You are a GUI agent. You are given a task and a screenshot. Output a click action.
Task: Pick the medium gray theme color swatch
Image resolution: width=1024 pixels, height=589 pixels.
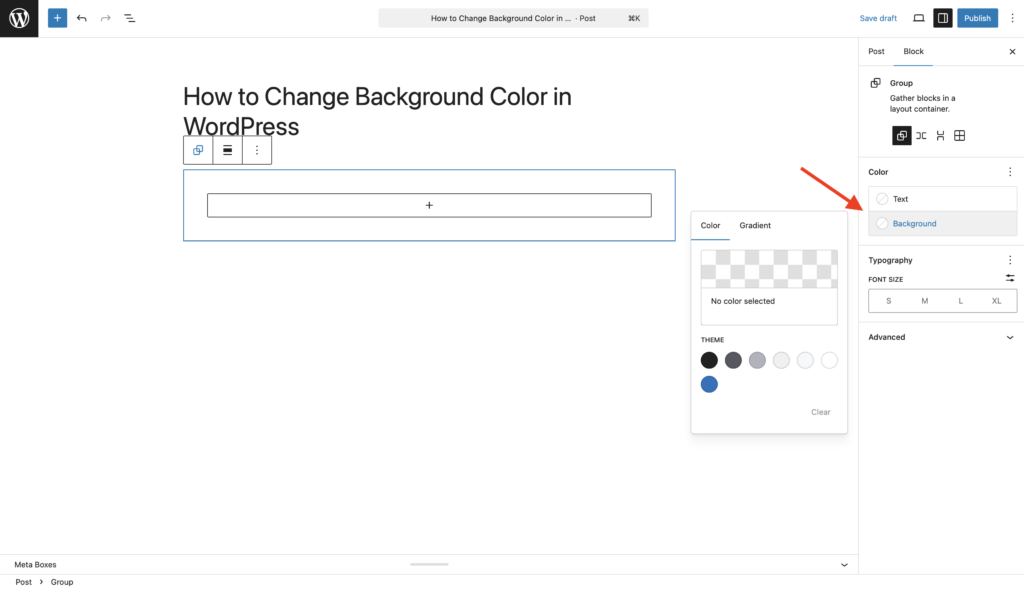pos(757,360)
